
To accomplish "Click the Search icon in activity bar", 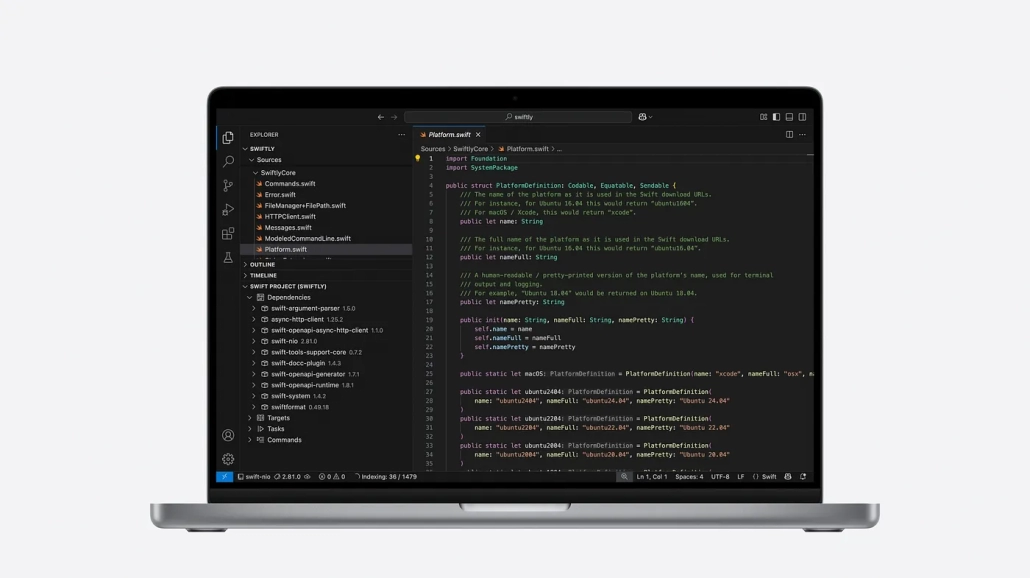I will [228, 161].
